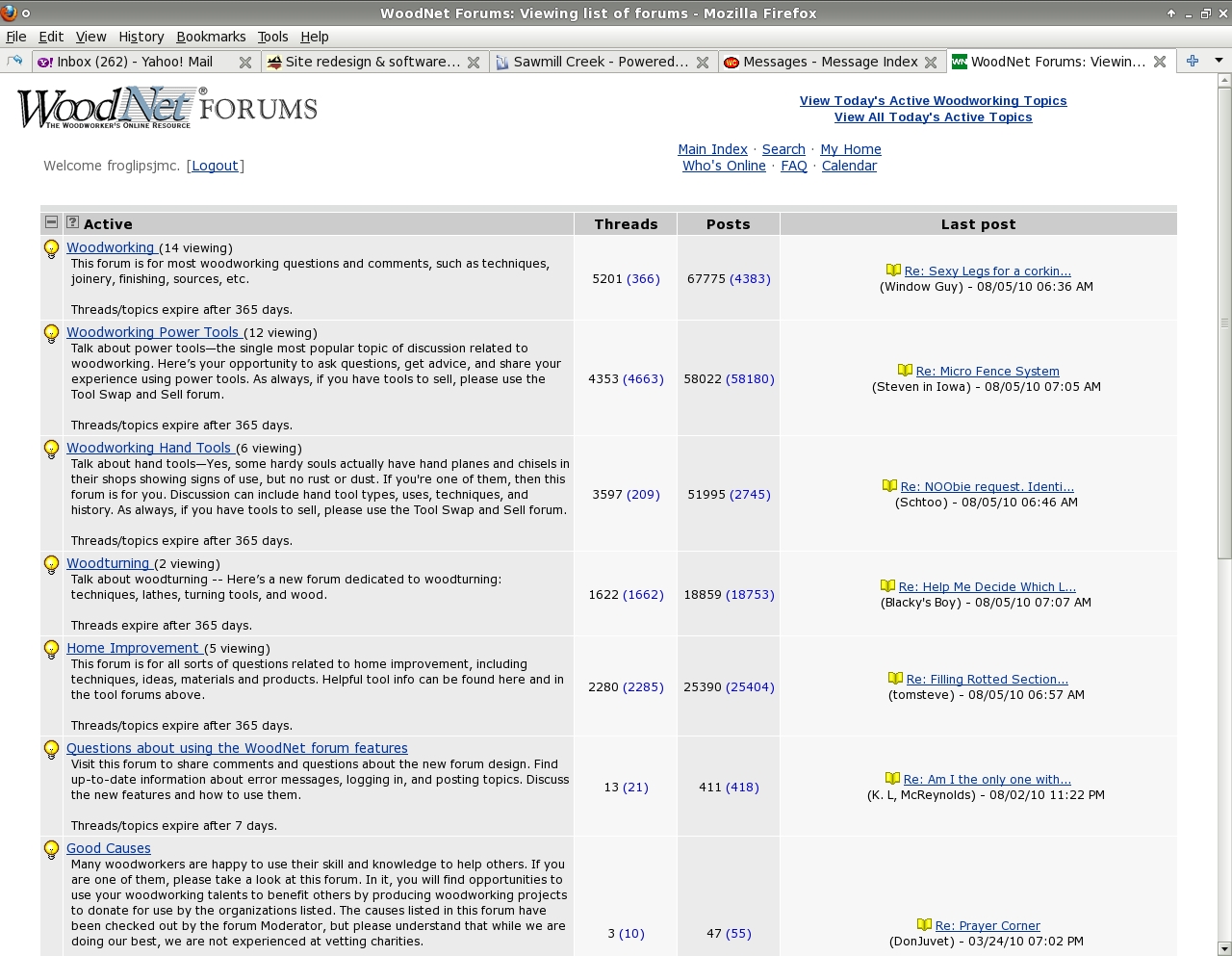Click the scrollbar up arrow
Image resolution: width=1232 pixels, height=956 pixels.
1224,81
